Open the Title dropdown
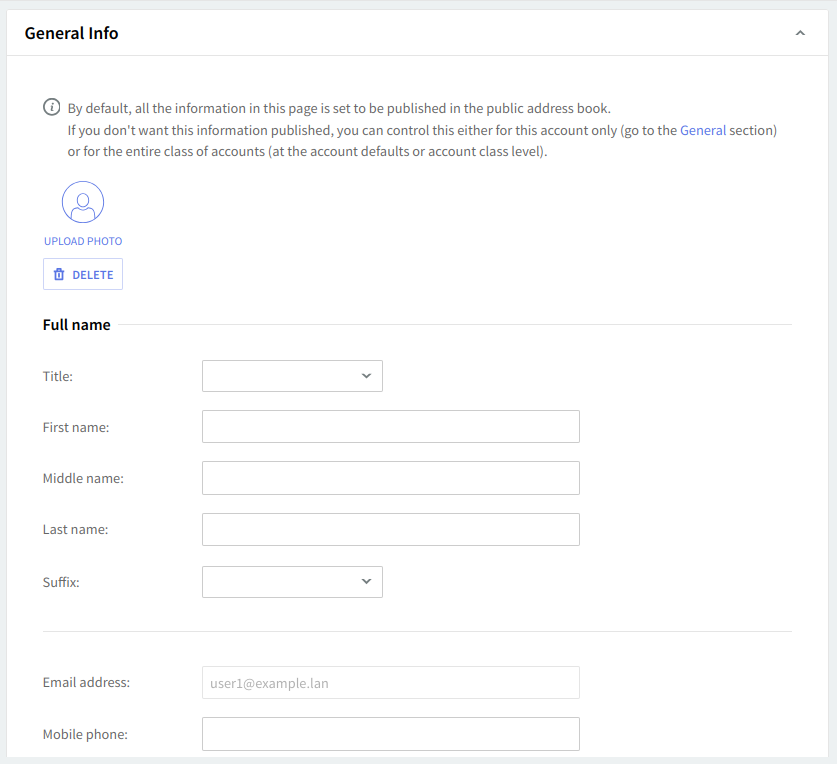 pos(292,376)
